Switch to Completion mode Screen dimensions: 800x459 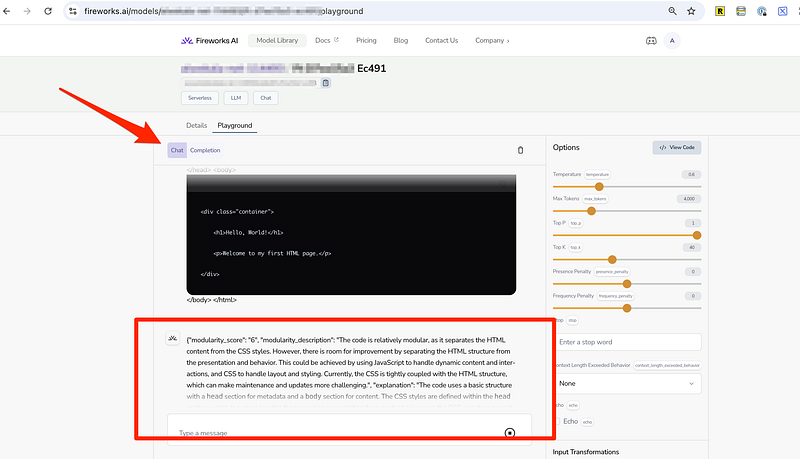[205, 150]
